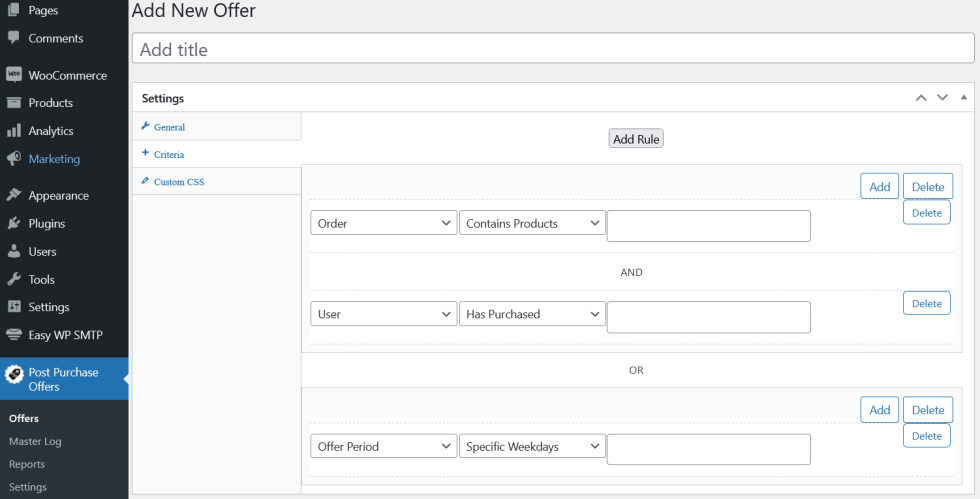The height and width of the screenshot is (499, 980).
Task: Move Settings panel down with arrow
Action: (x=941, y=98)
